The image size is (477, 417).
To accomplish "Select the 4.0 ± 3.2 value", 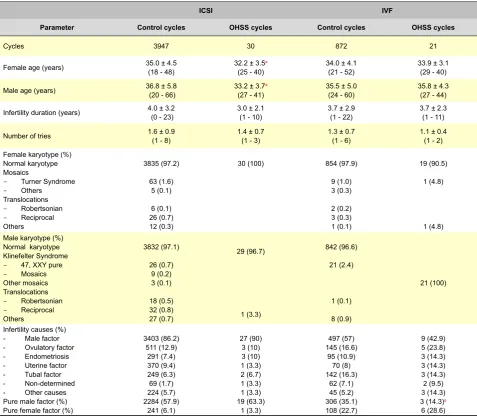I will pos(161,108).
